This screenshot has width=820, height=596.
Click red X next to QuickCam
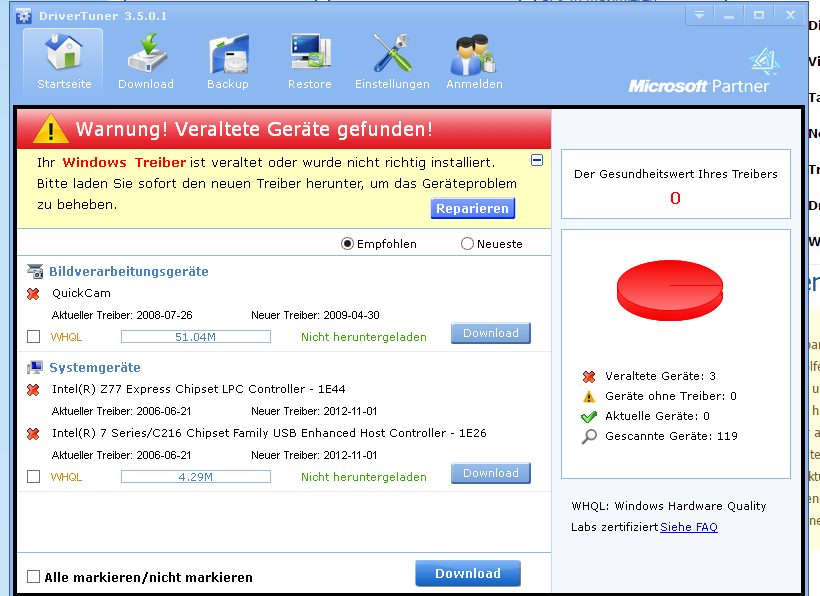point(33,294)
